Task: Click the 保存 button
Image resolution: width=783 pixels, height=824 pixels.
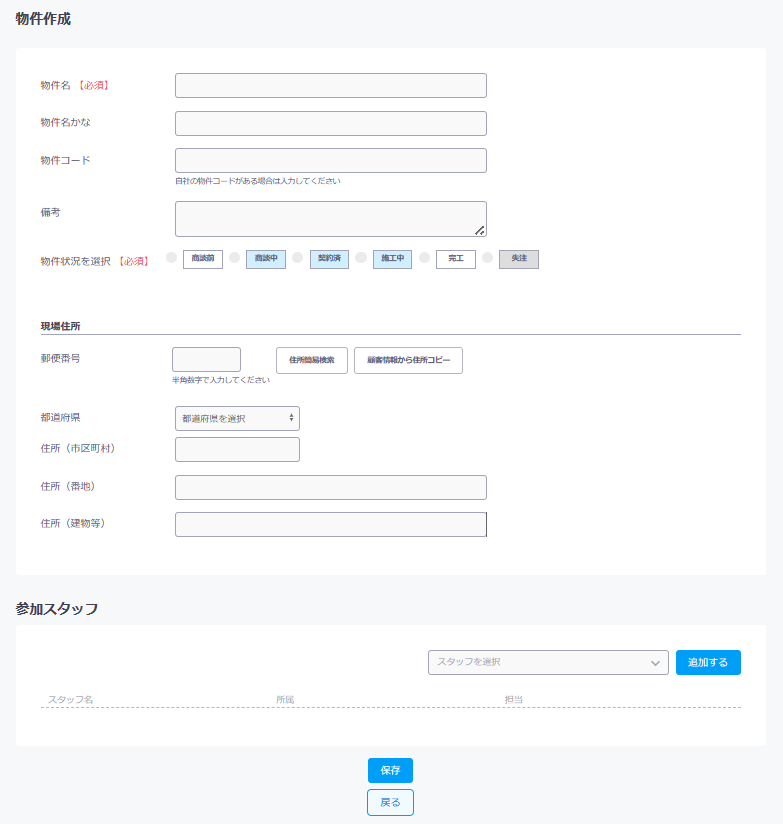Action: coord(390,770)
